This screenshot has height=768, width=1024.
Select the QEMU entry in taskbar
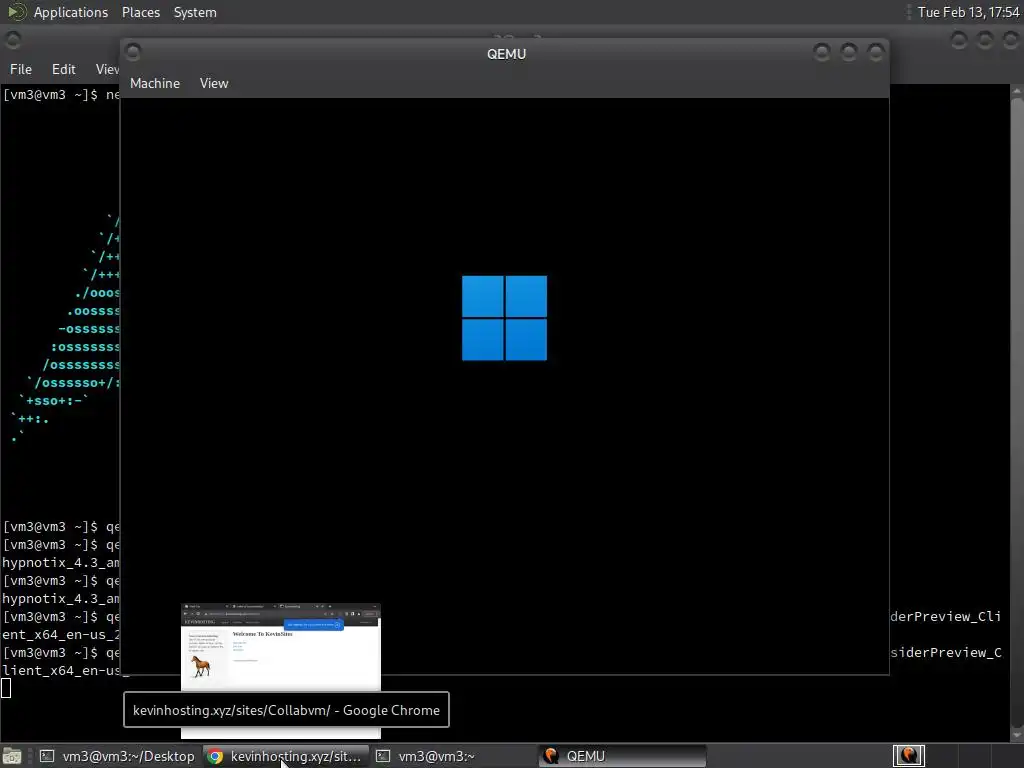[x=622, y=756]
